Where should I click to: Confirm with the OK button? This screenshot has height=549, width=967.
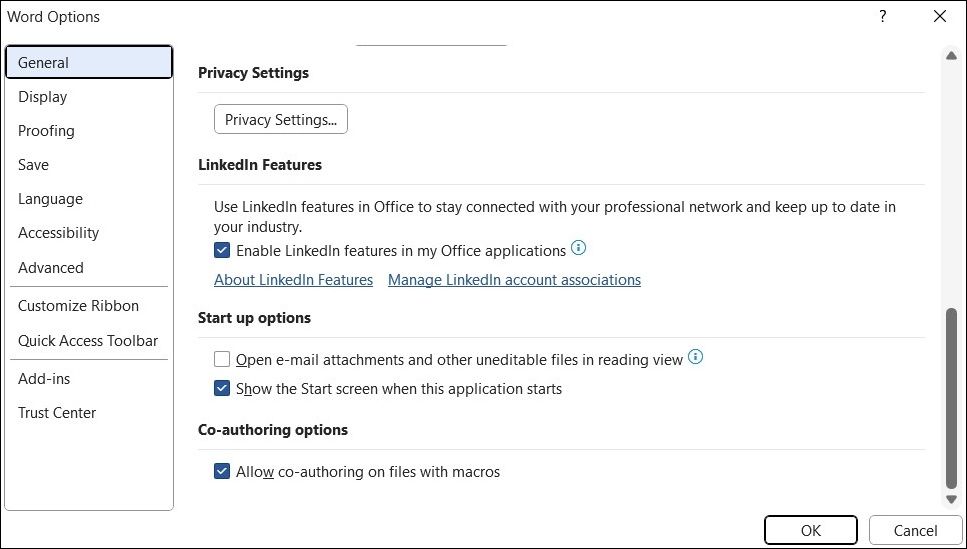pos(811,530)
